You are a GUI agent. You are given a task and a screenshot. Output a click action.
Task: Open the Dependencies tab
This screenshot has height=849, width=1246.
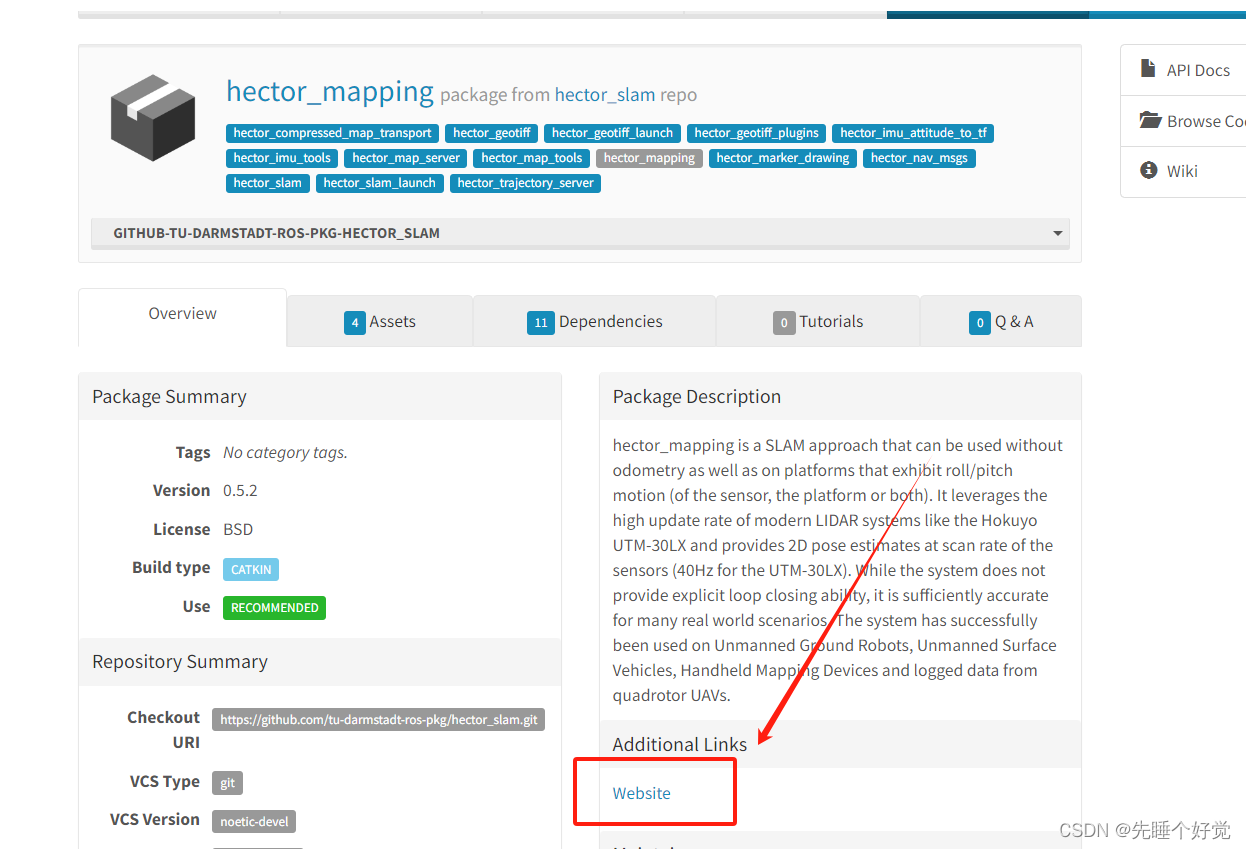pyautogui.click(x=595, y=321)
